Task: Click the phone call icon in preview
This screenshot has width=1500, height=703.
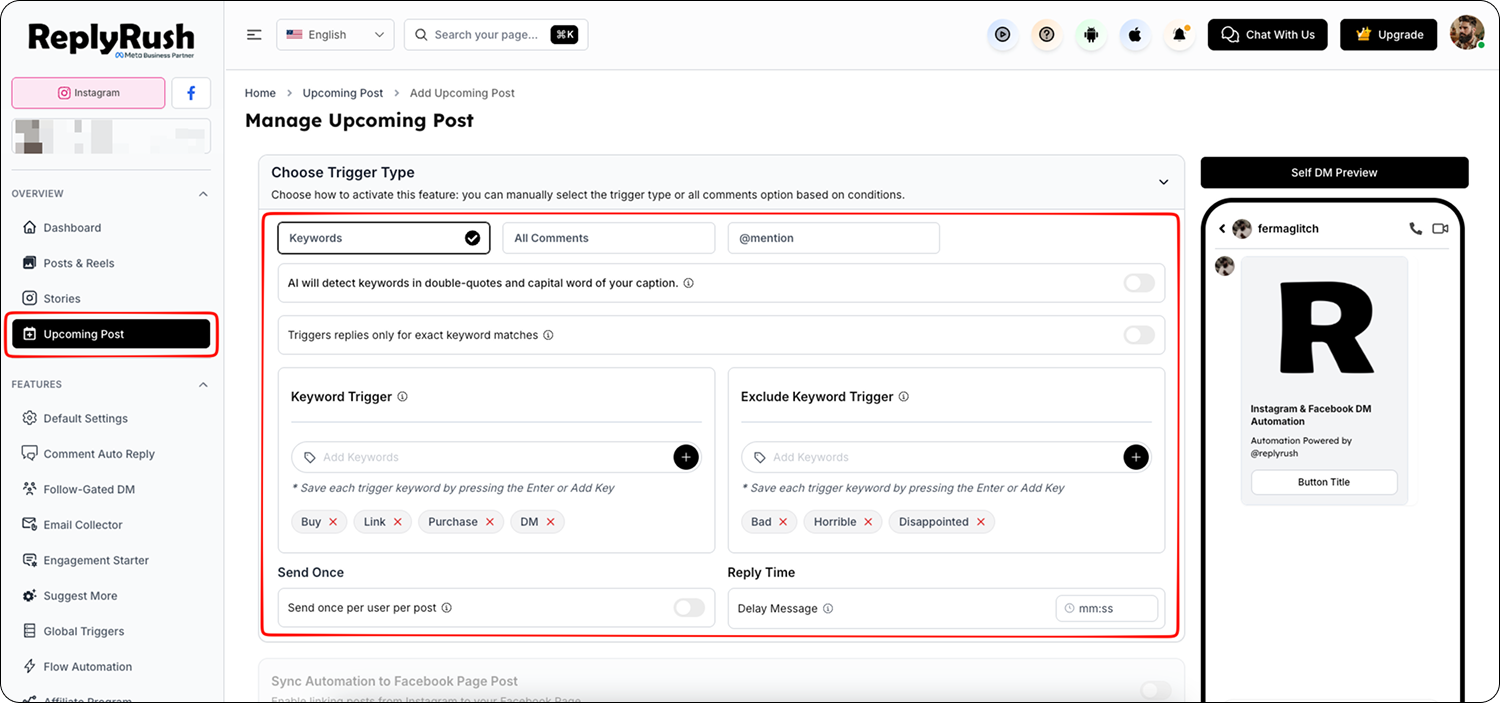Action: 1415,229
